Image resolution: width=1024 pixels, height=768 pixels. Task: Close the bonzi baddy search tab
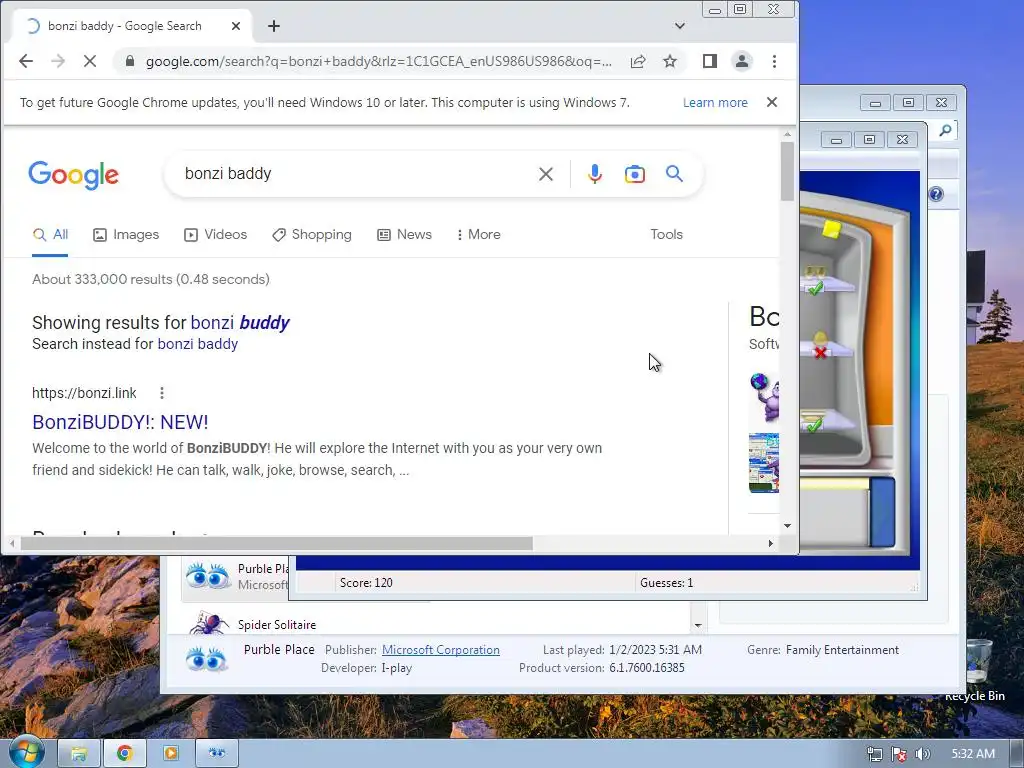click(236, 26)
